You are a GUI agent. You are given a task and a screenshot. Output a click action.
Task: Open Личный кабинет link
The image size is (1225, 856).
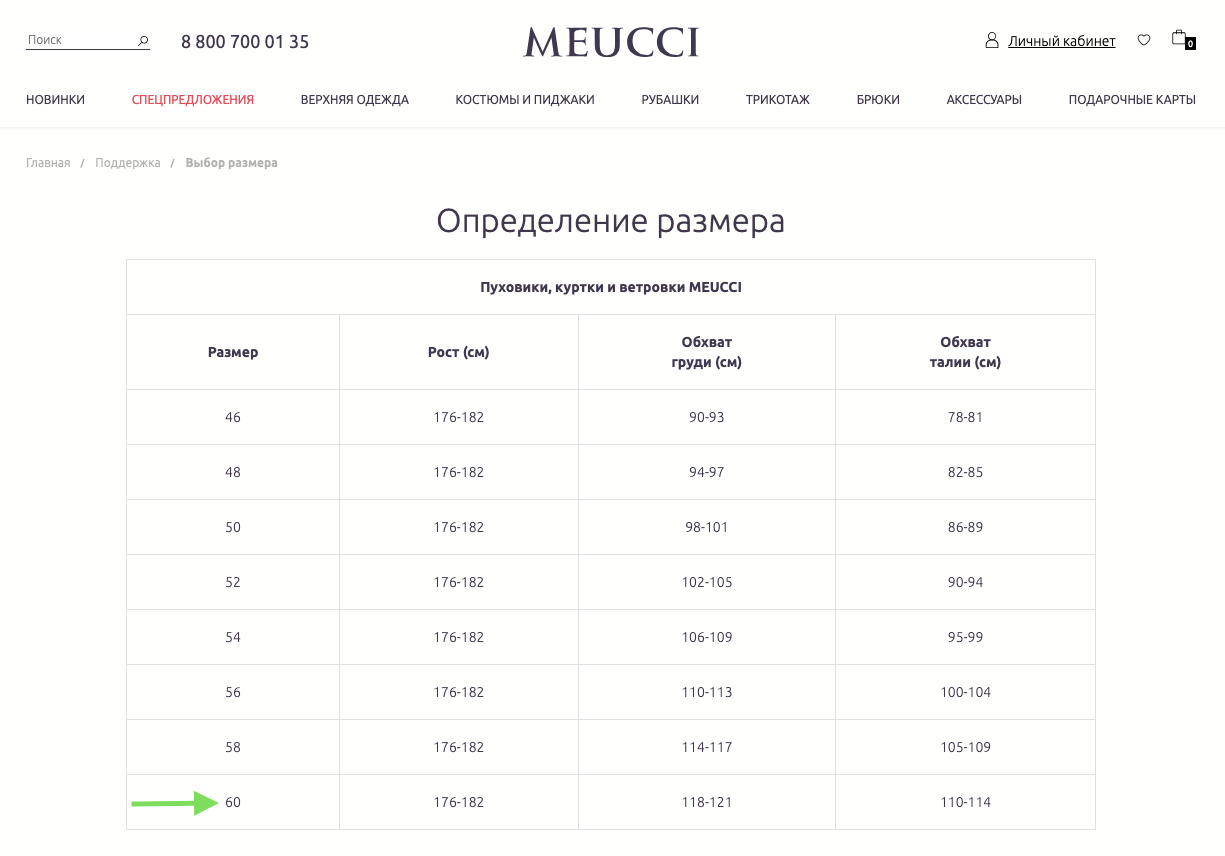tap(1061, 41)
